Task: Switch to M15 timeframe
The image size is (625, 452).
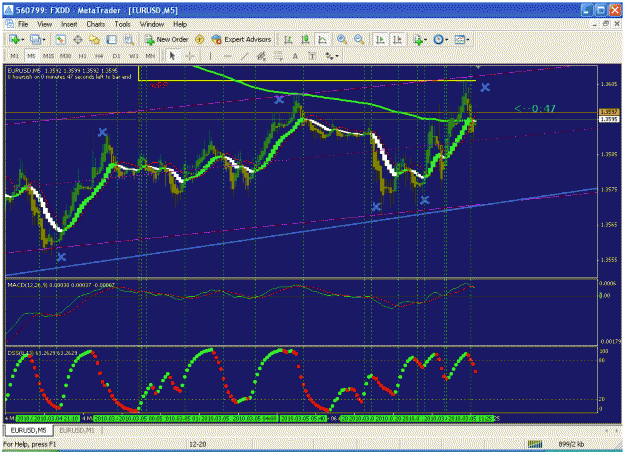Action: (x=48, y=56)
